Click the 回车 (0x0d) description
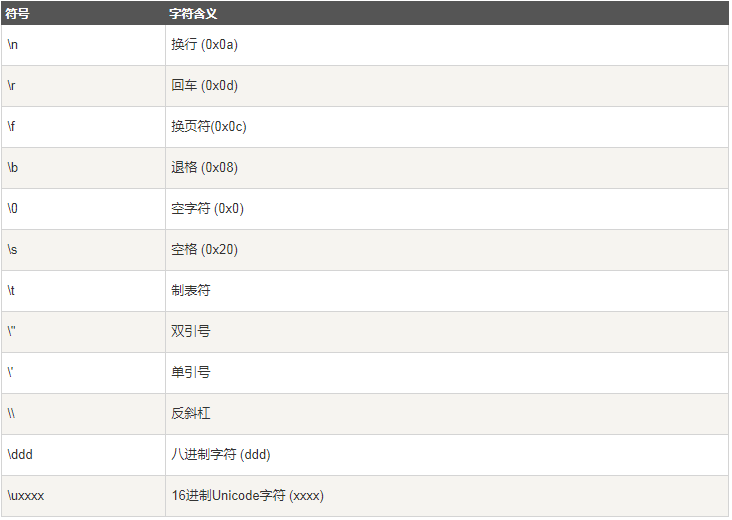 tap(204, 85)
